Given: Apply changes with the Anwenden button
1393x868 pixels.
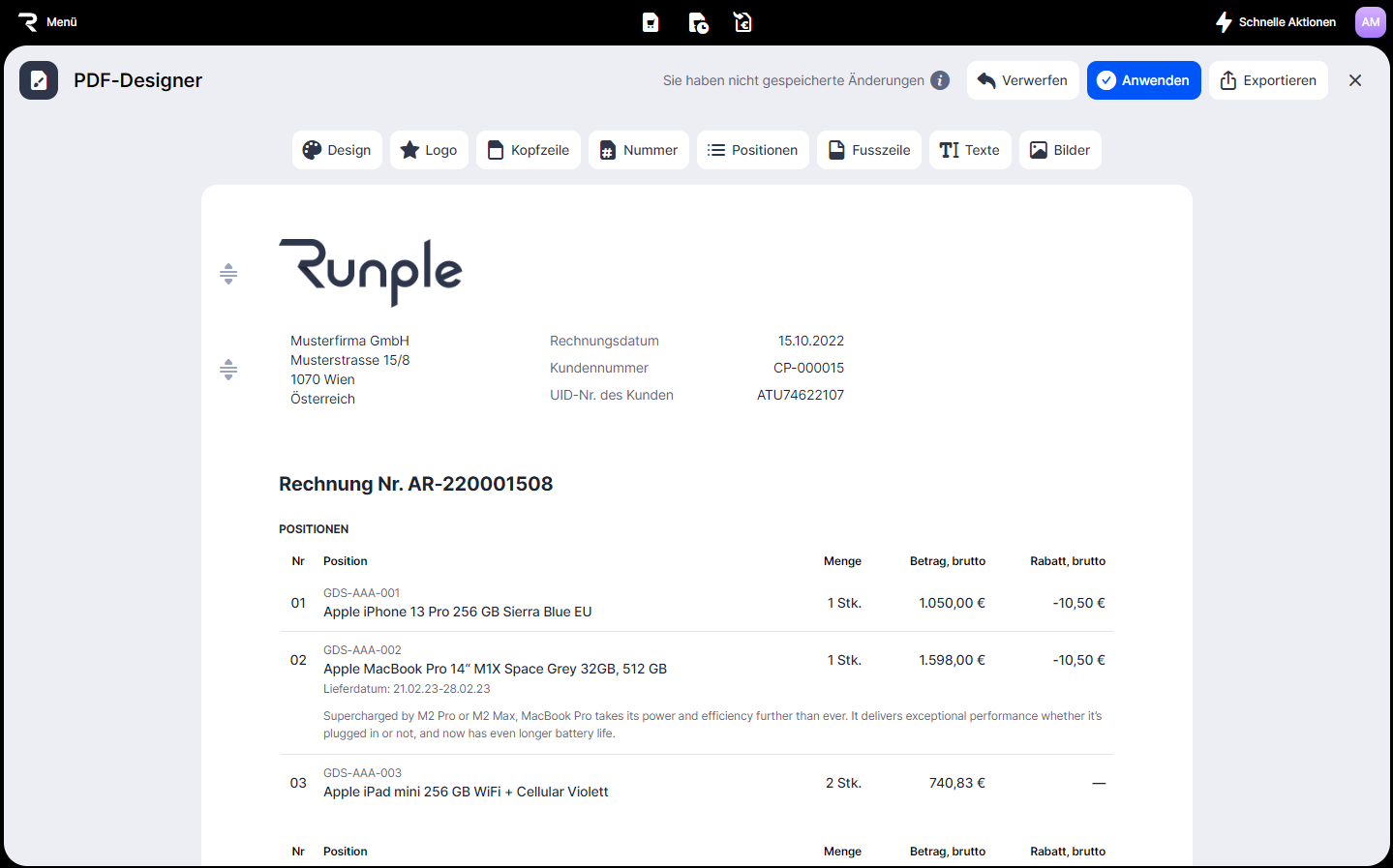Looking at the screenshot, I should pyautogui.click(x=1144, y=80).
